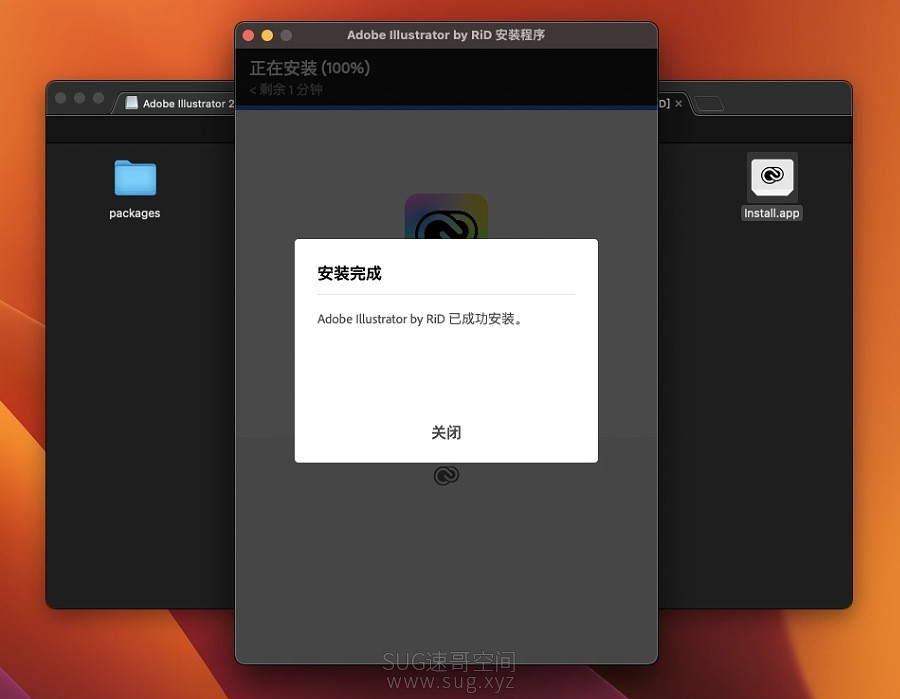Click the disabled zoom button of the installer
Viewport: 900px width, 699px height.
point(286,36)
